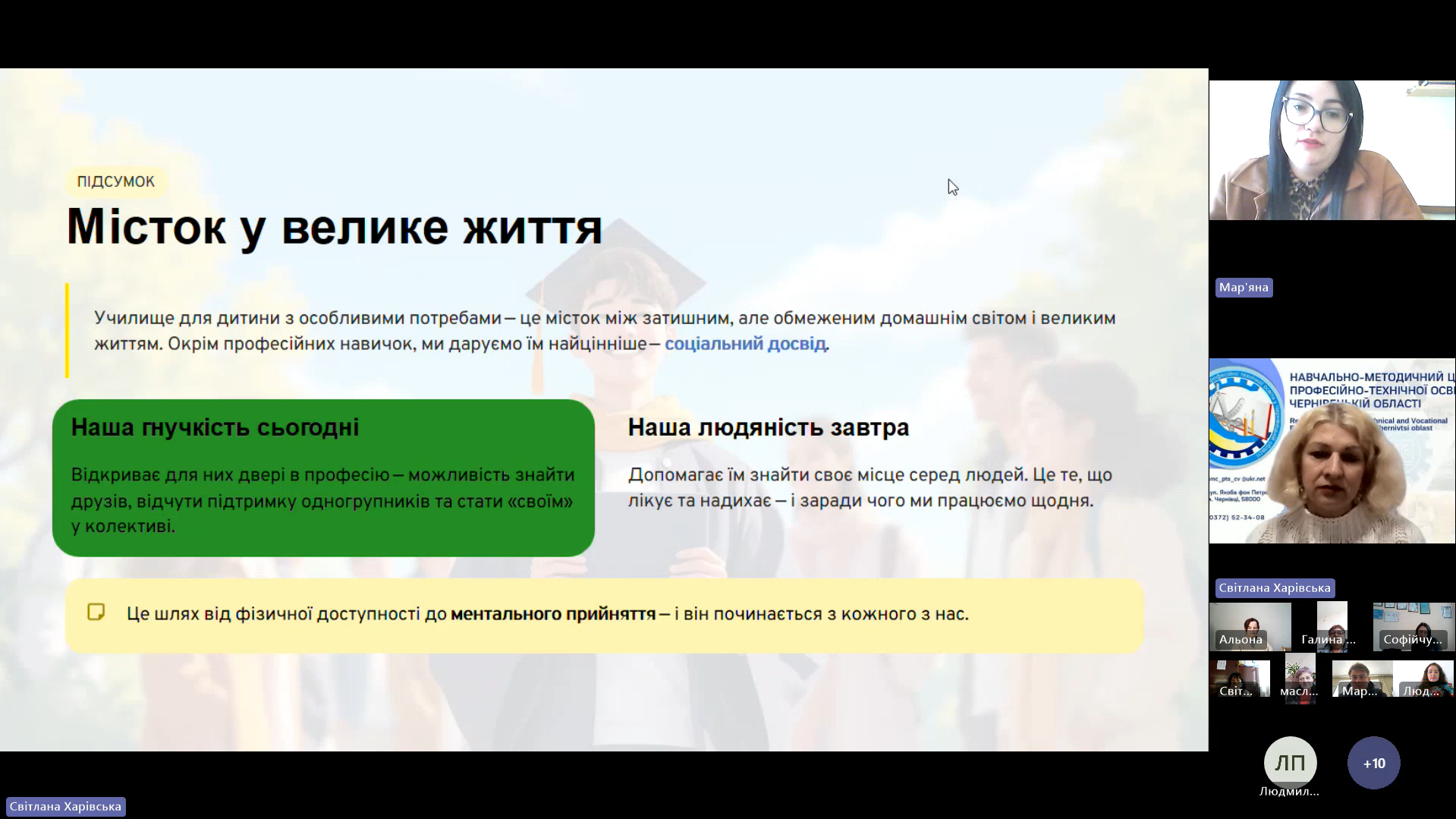The height and width of the screenshot is (819, 1456).
Task: Click the ПІДСУМОК tag on slide
Action: [x=115, y=181]
